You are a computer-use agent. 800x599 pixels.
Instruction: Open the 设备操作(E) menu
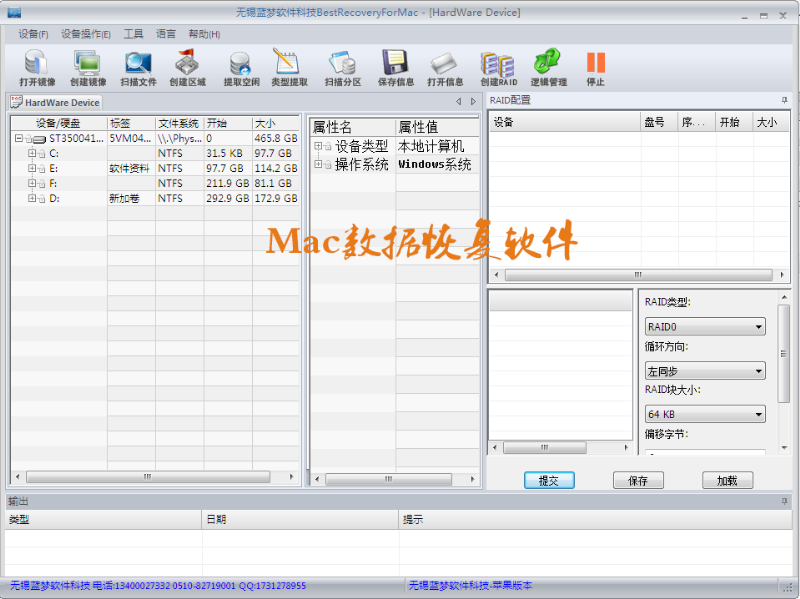(x=86, y=34)
